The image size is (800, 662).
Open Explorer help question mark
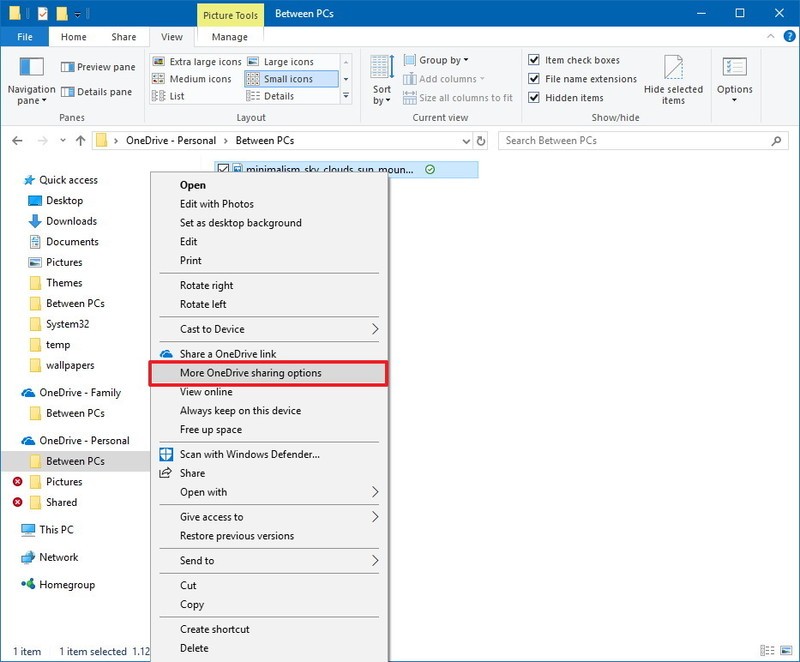click(789, 36)
